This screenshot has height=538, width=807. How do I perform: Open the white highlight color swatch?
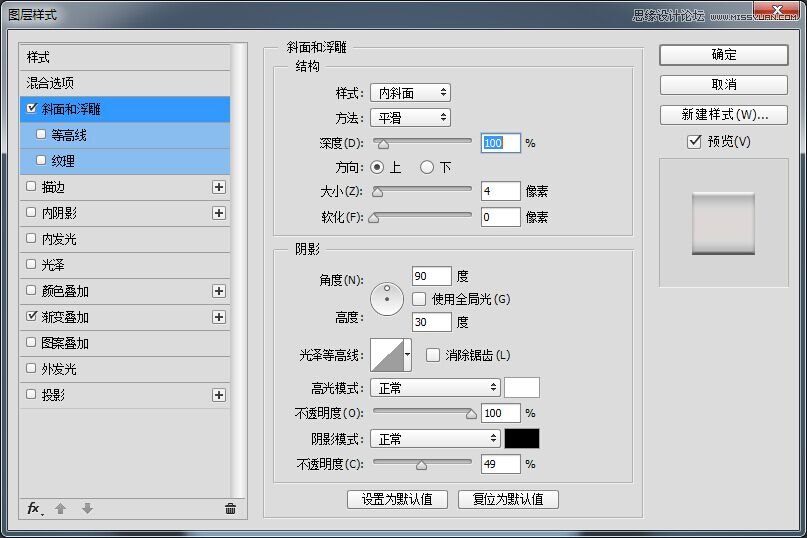point(522,388)
